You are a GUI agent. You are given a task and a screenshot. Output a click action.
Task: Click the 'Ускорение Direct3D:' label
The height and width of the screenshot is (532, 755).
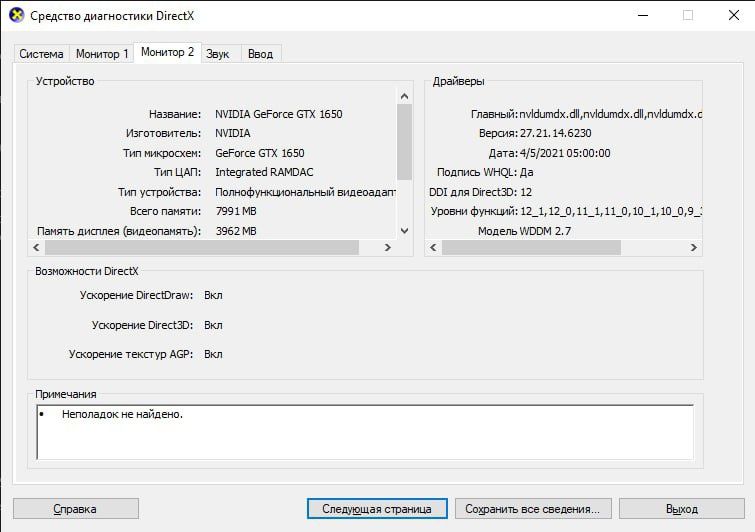coord(142,325)
